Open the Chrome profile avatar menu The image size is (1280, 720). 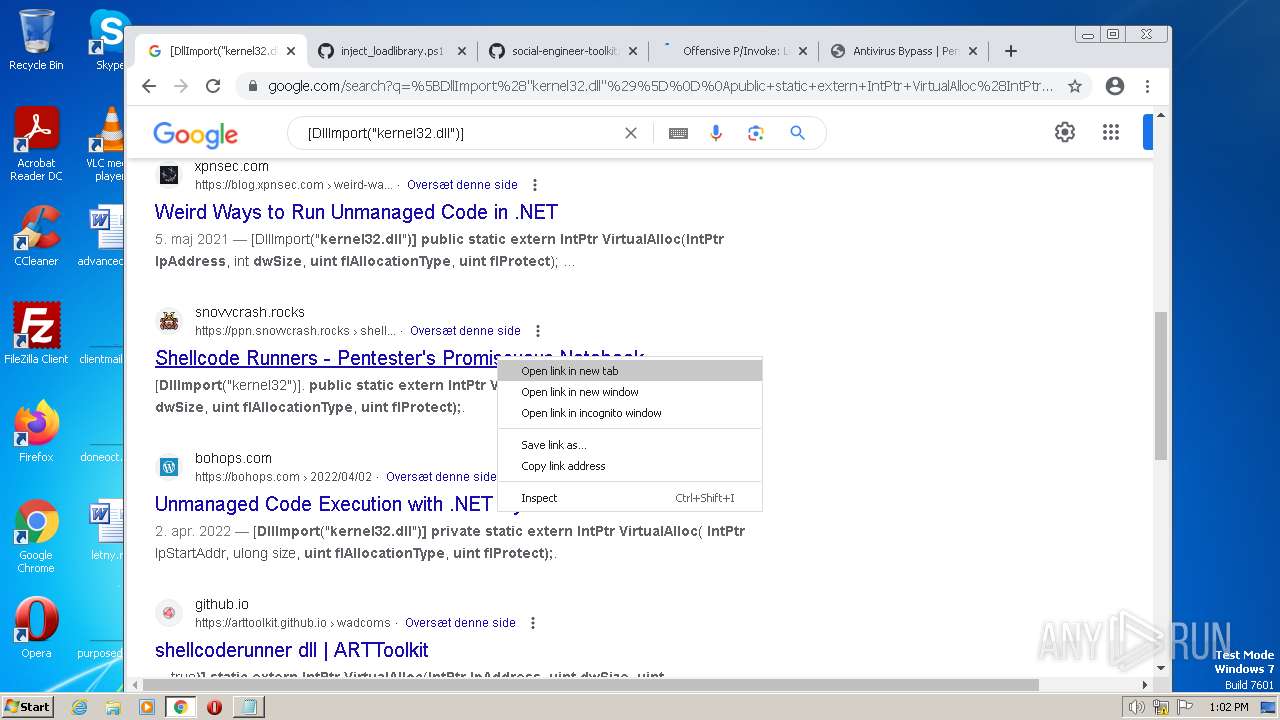click(1115, 86)
